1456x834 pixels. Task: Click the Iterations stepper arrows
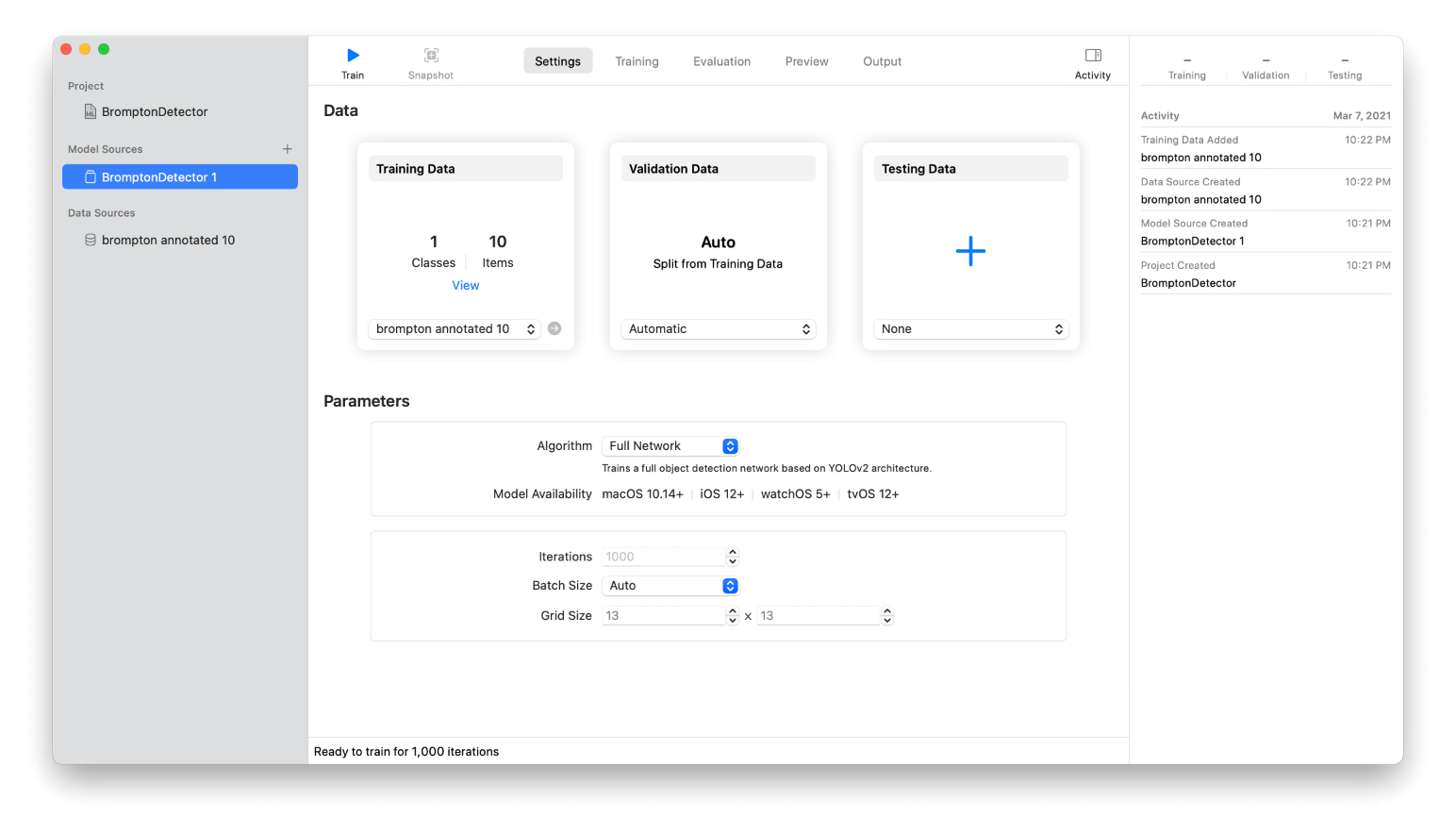[x=733, y=557]
